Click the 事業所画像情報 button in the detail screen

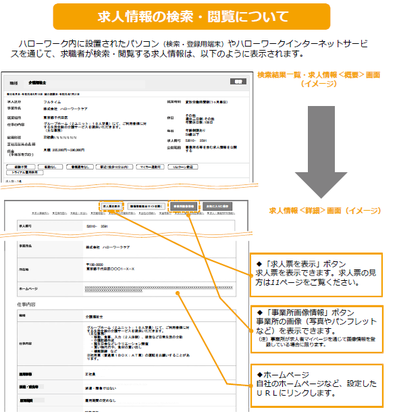[184, 206]
